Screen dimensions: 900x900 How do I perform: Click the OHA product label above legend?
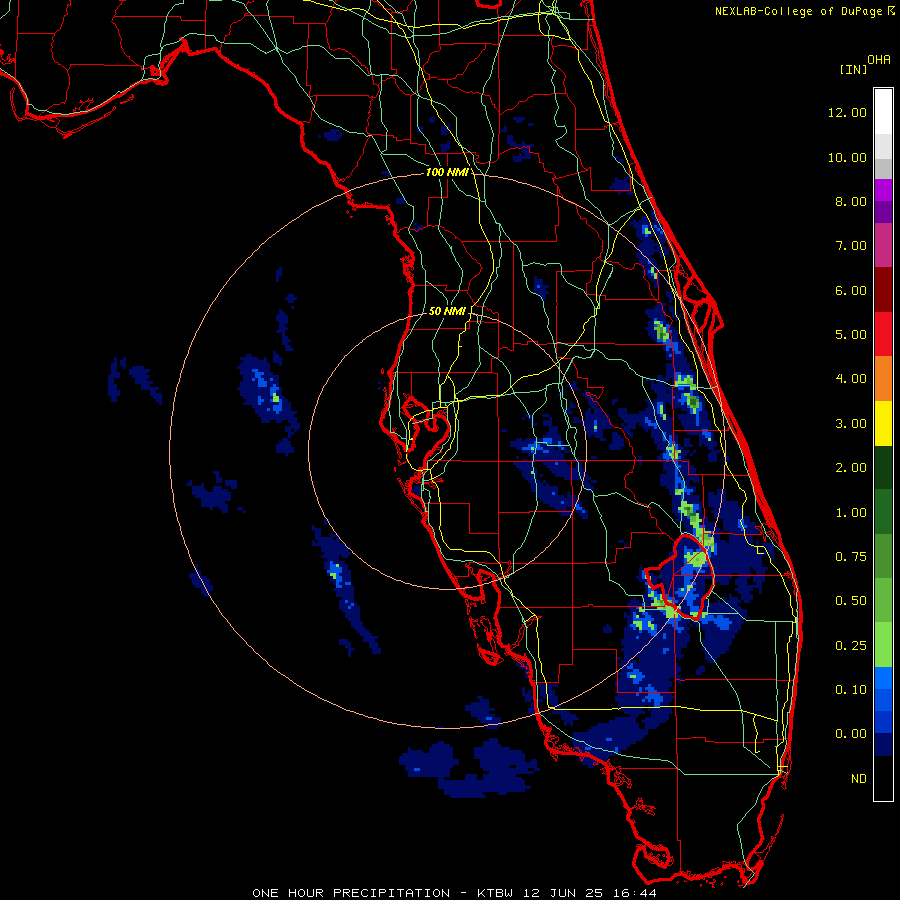(x=879, y=60)
